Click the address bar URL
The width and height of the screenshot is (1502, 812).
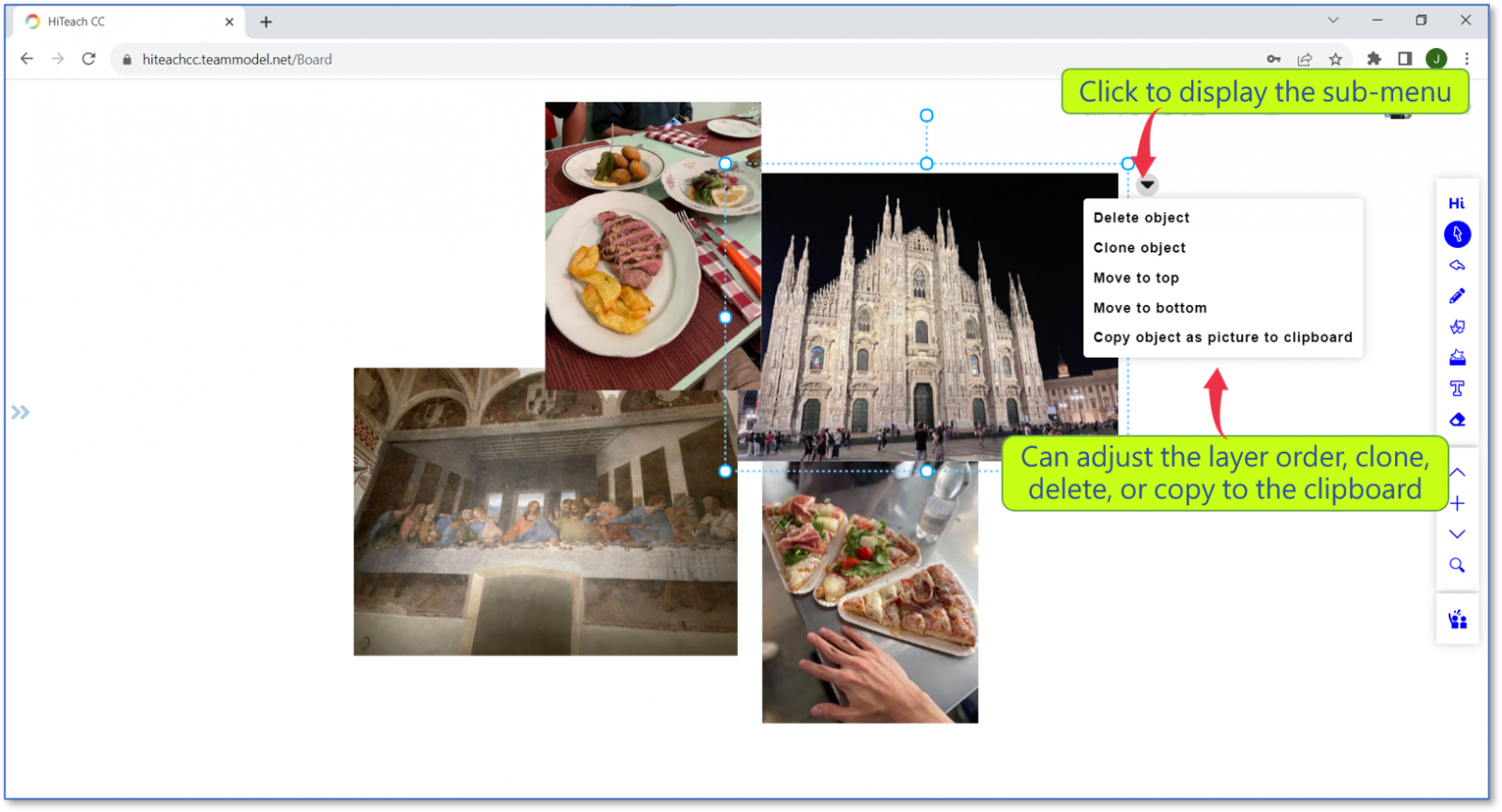tap(238, 59)
